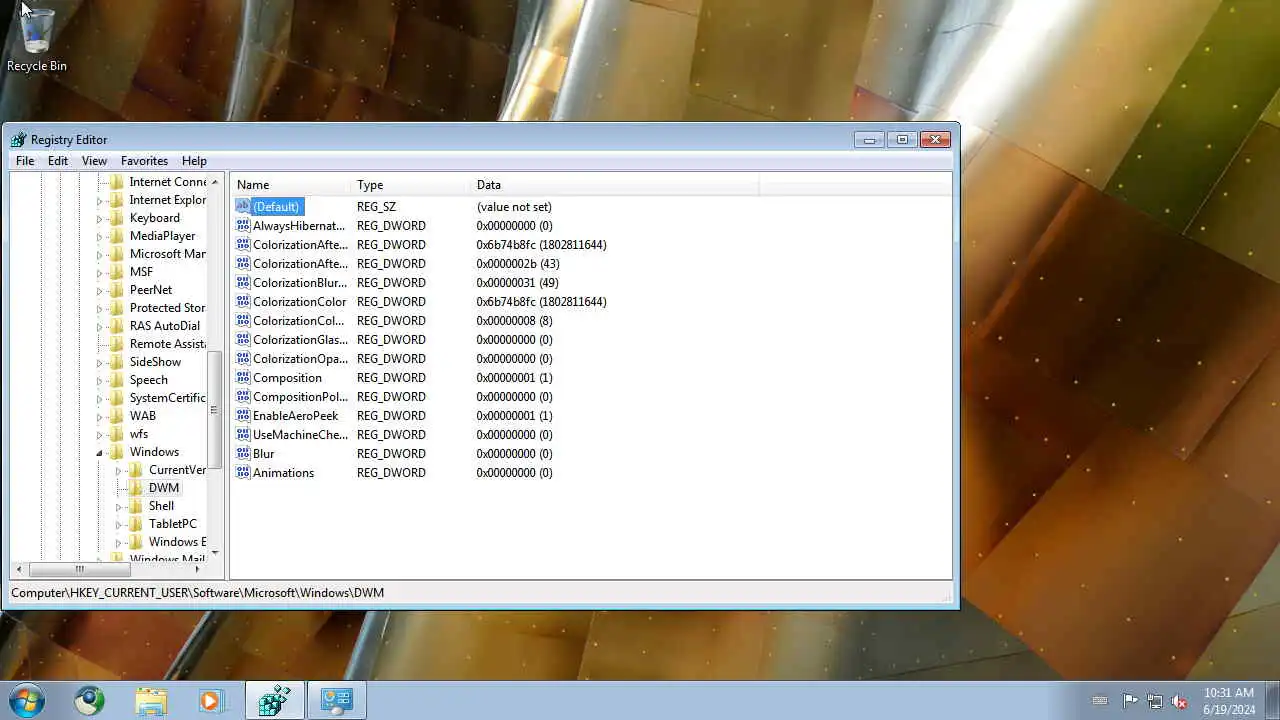Click the MediaPlayer folder icon

coord(117,236)
